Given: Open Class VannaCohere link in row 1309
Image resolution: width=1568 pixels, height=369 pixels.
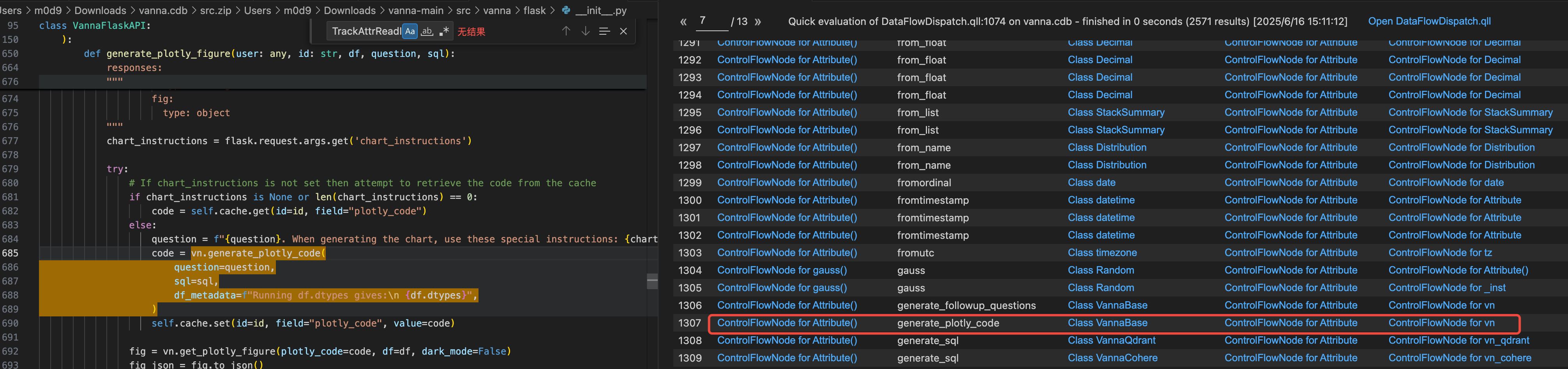Looking at the screenshot, I should click(x=1113, y=358).
